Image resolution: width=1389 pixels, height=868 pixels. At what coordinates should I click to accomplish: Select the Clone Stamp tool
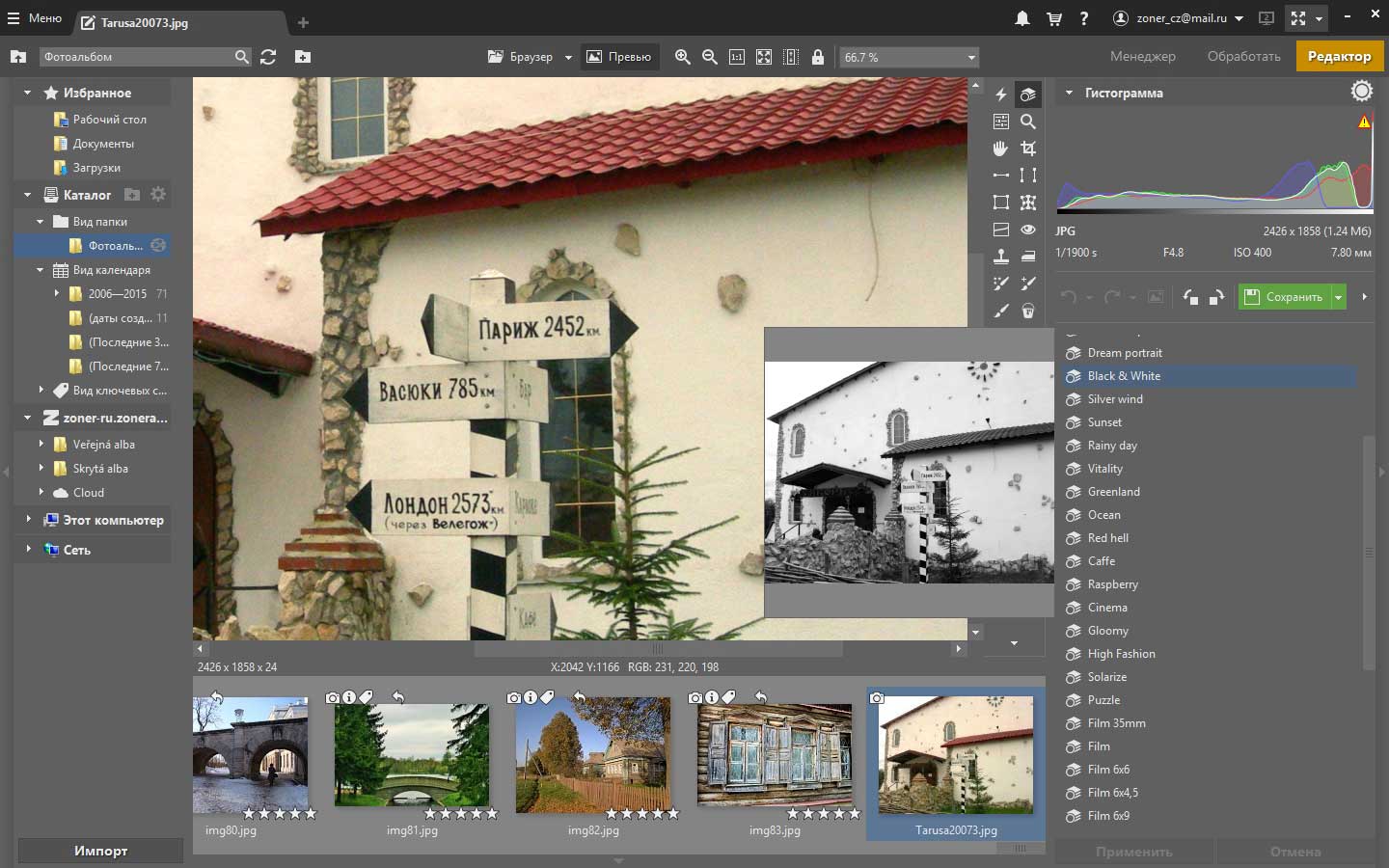pos(1001,257)
